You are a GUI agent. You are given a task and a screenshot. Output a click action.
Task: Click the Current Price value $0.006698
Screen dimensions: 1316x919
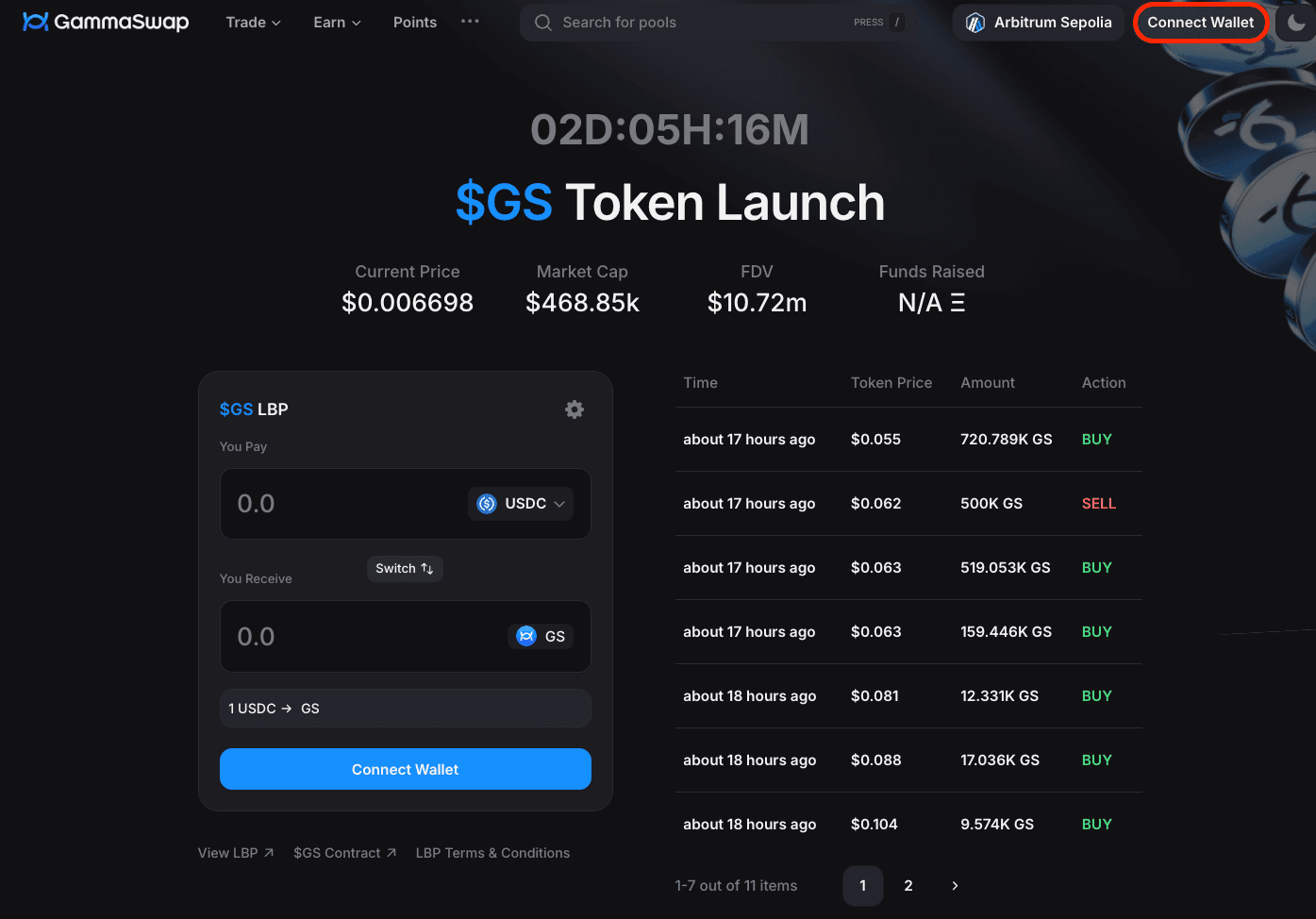point(408,303)
